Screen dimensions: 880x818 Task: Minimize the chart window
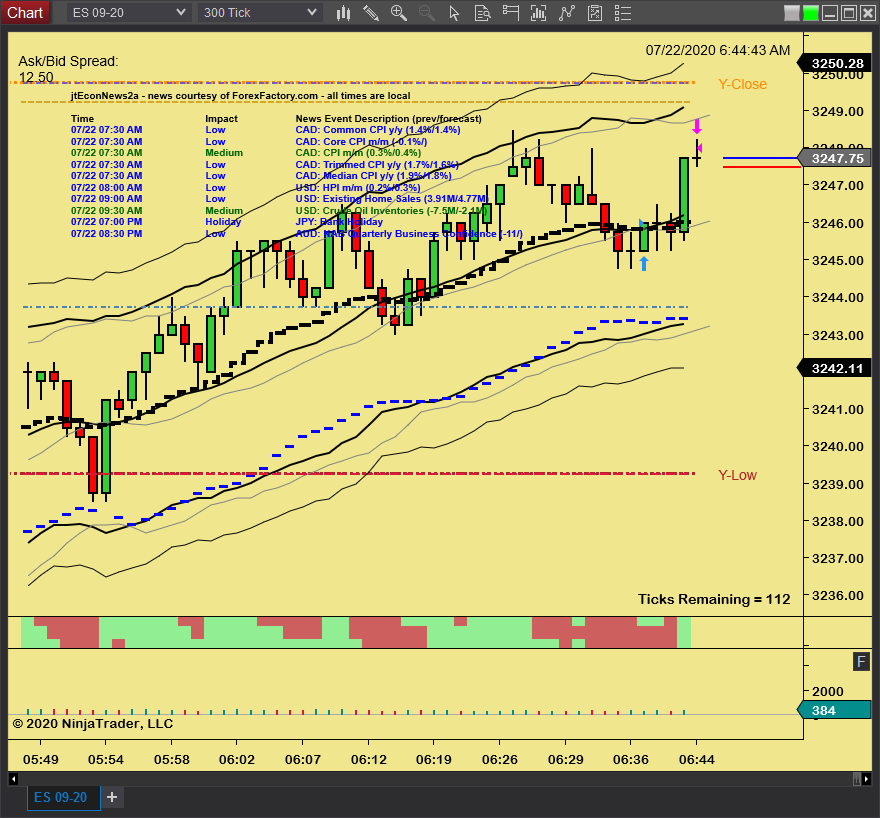point(830,13)
